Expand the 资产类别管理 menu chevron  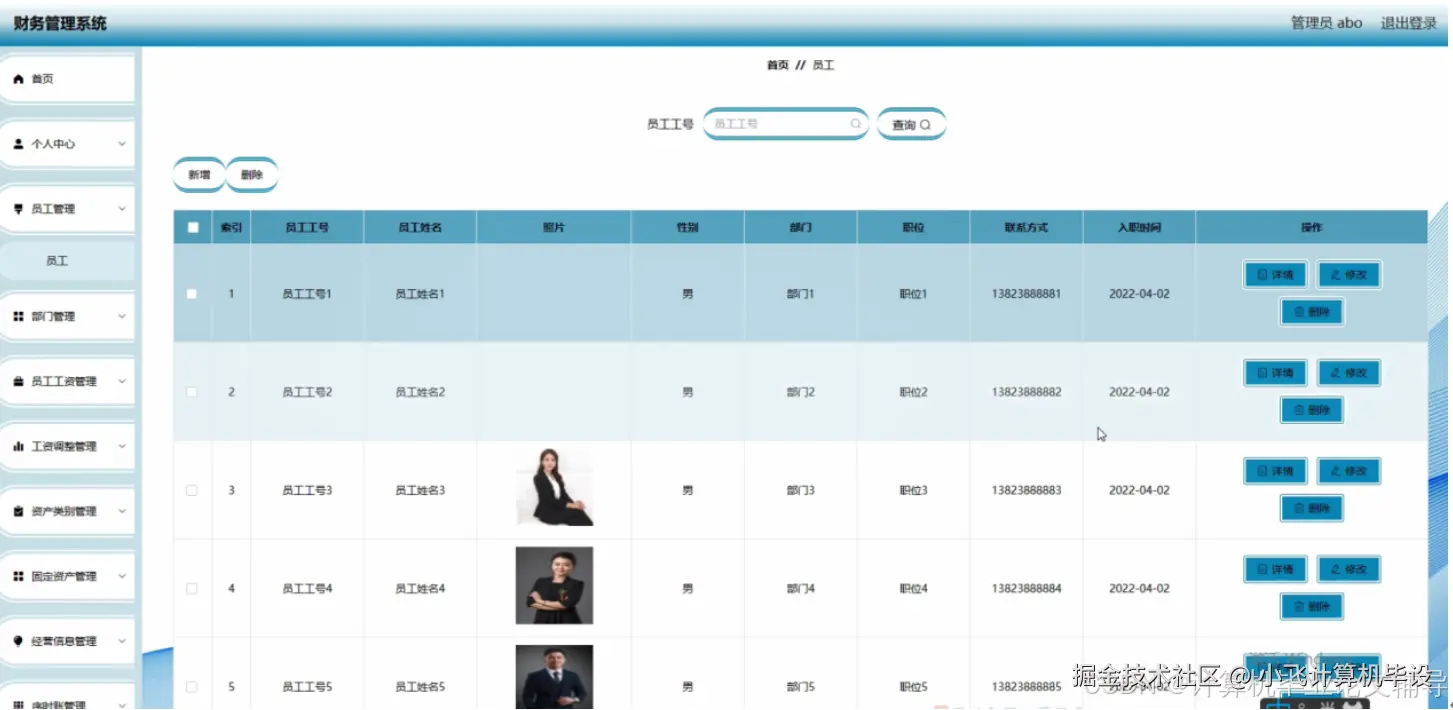pos(122,511)
